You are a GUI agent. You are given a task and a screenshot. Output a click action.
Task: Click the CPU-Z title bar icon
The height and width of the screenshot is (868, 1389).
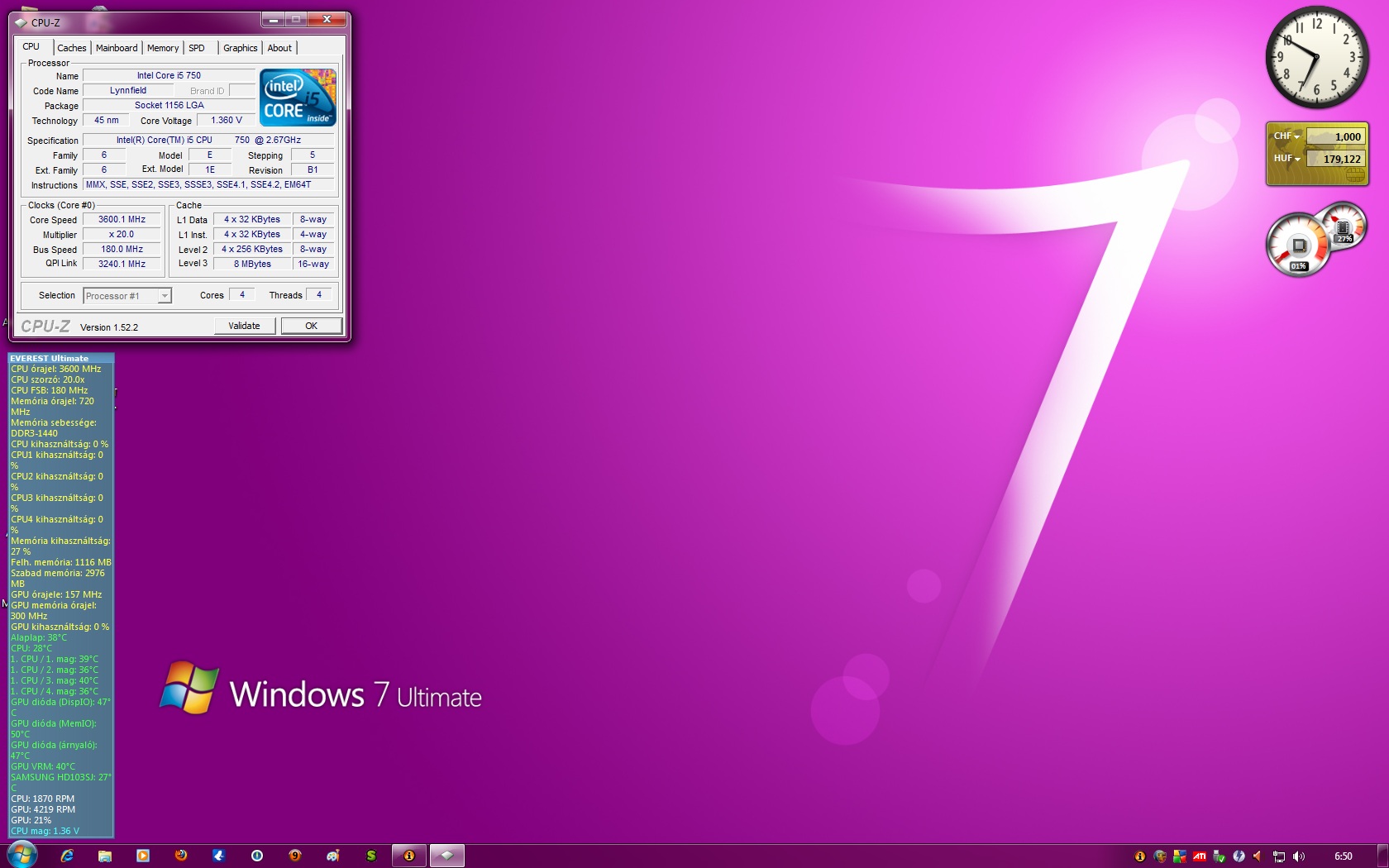pos(21,22)
